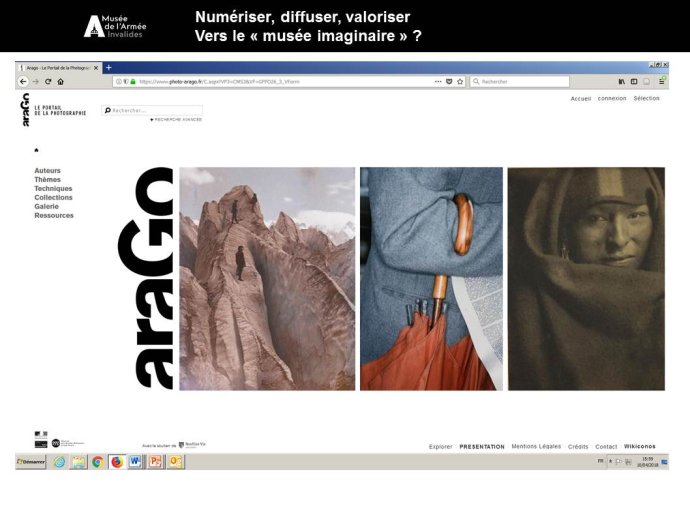This screenshot has width=690, height=517.
Task: Open the umbrella and grey coat photograph
Action: (x=431, y=279)
